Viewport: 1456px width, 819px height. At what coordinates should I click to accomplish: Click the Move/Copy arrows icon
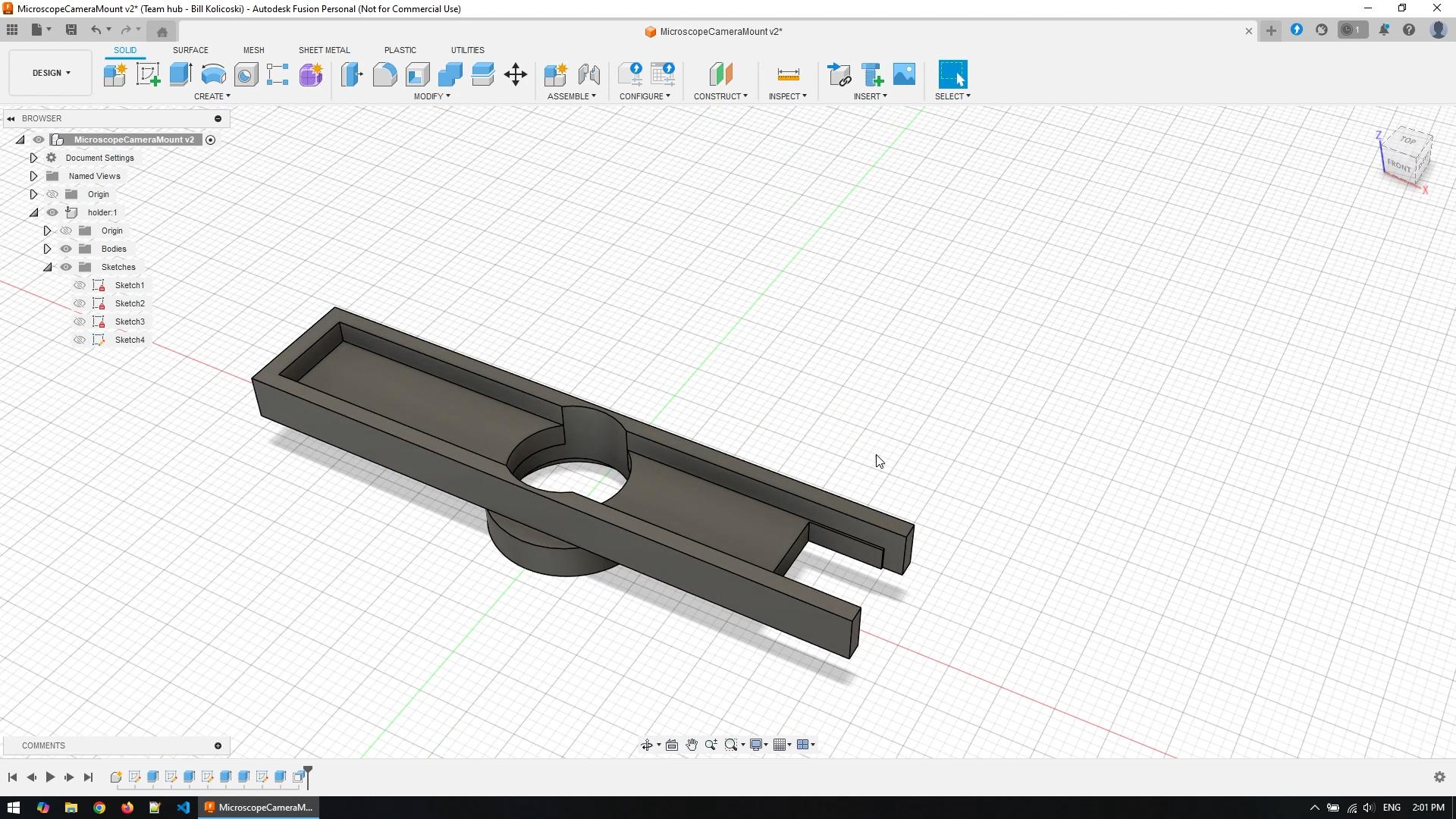516,74
